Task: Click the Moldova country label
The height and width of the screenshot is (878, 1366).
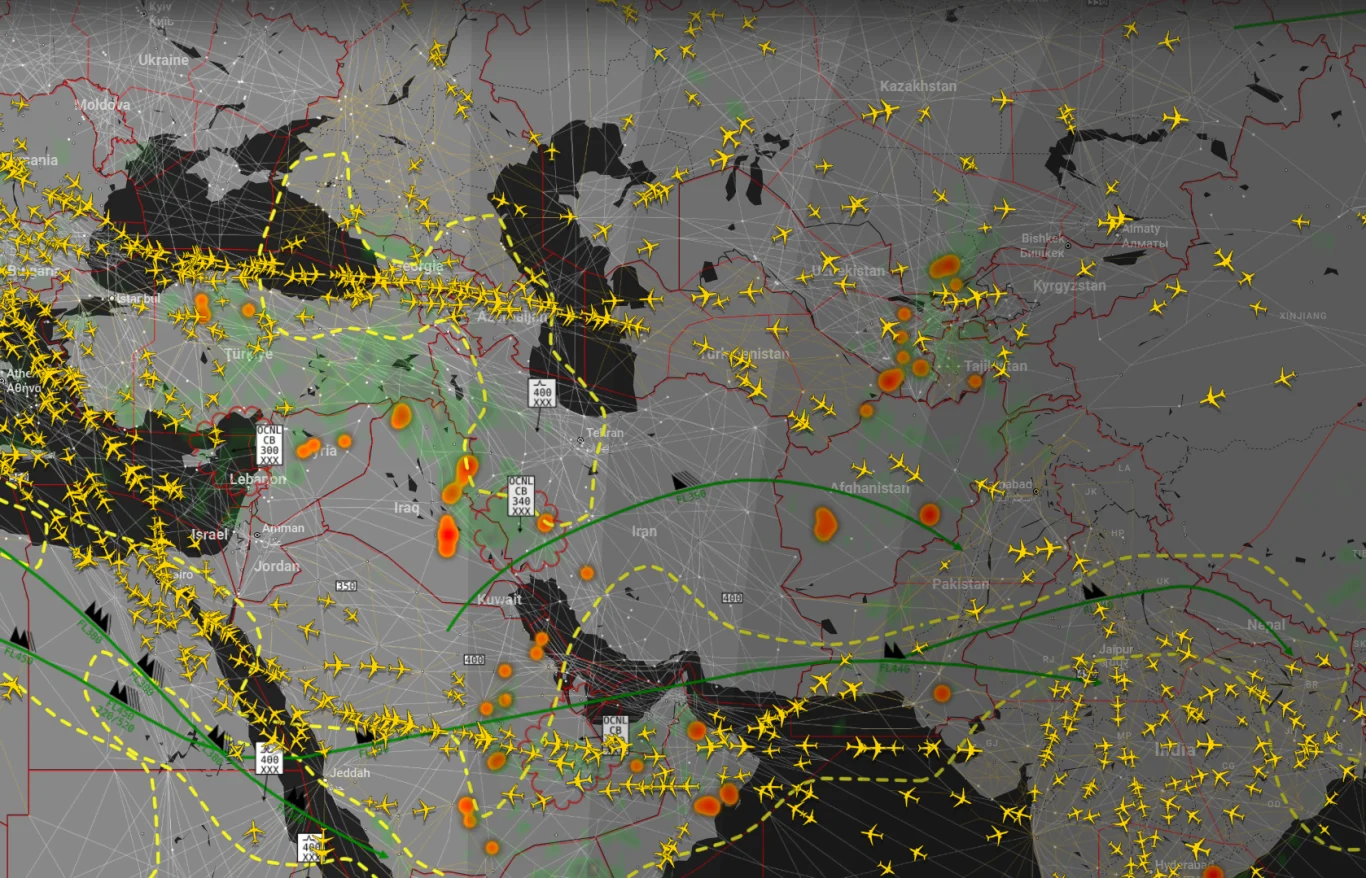Action: point(102,104)
